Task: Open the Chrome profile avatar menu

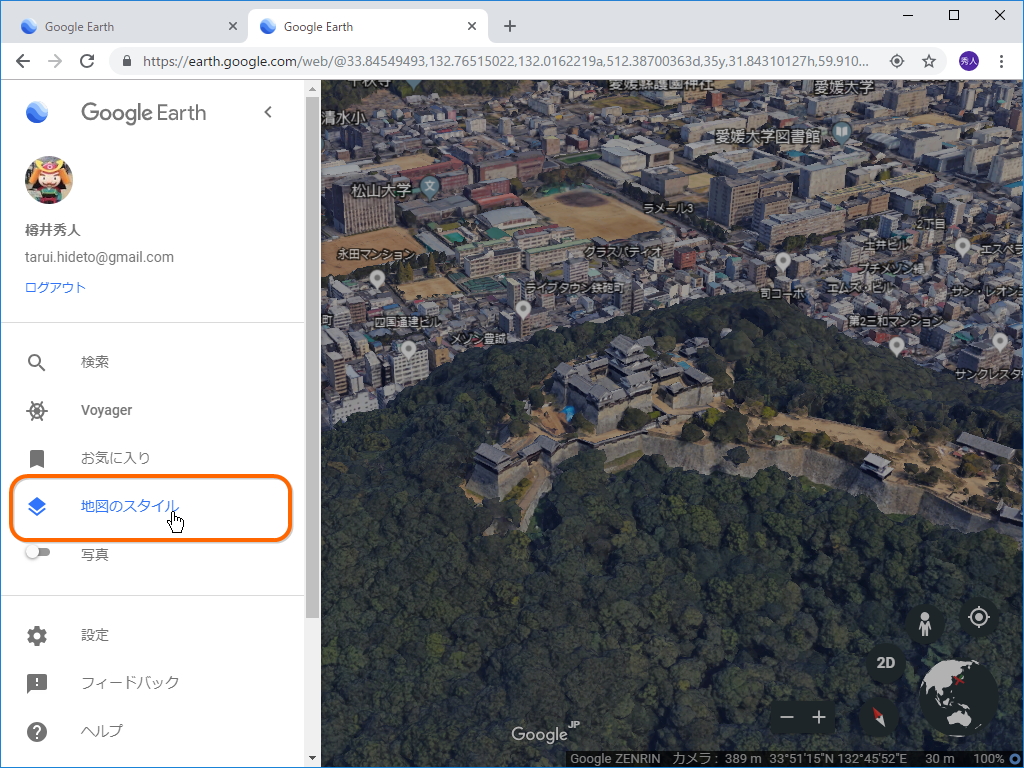Action: [968, 61]
